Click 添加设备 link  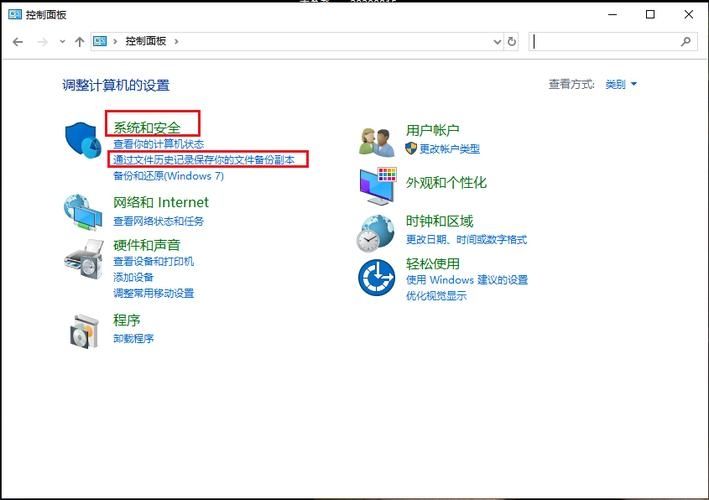coord(133,277)
